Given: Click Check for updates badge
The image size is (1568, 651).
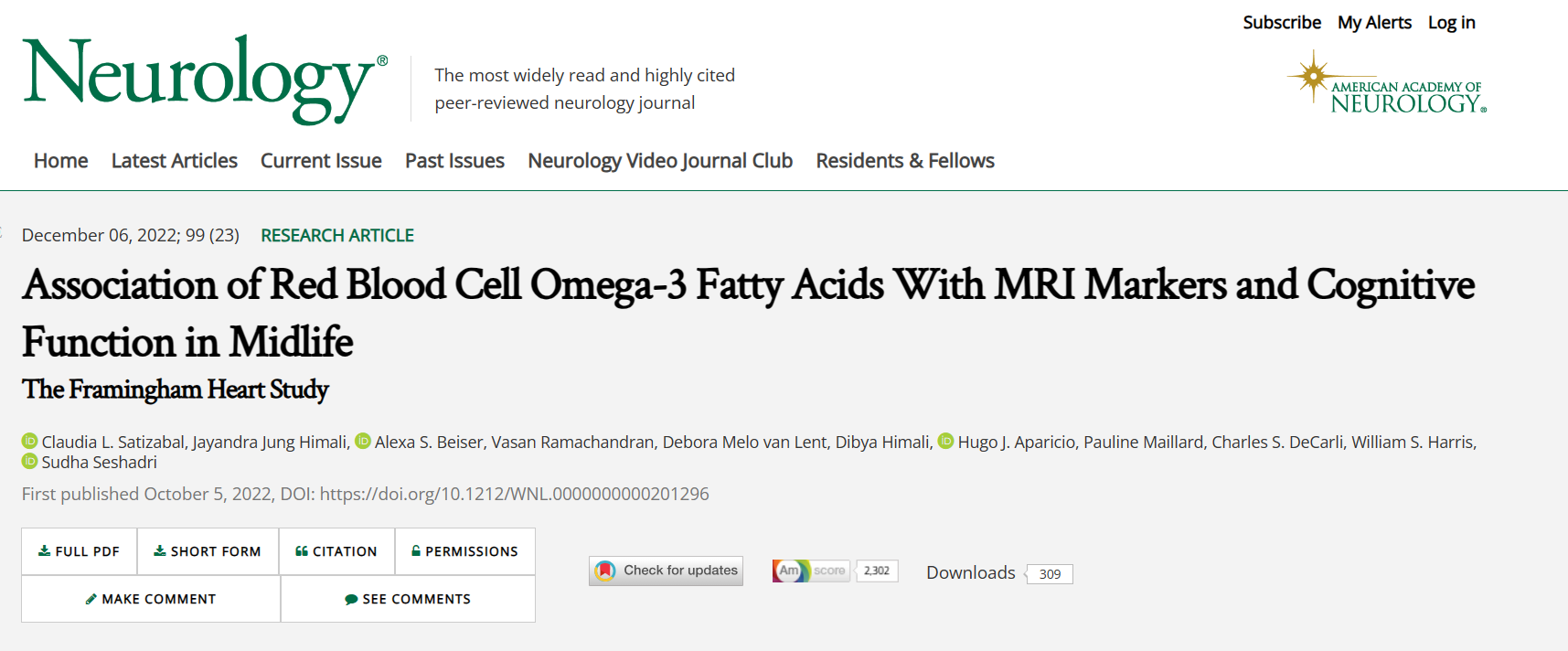Looking at the screenshot, I should (x=666, y=571).
